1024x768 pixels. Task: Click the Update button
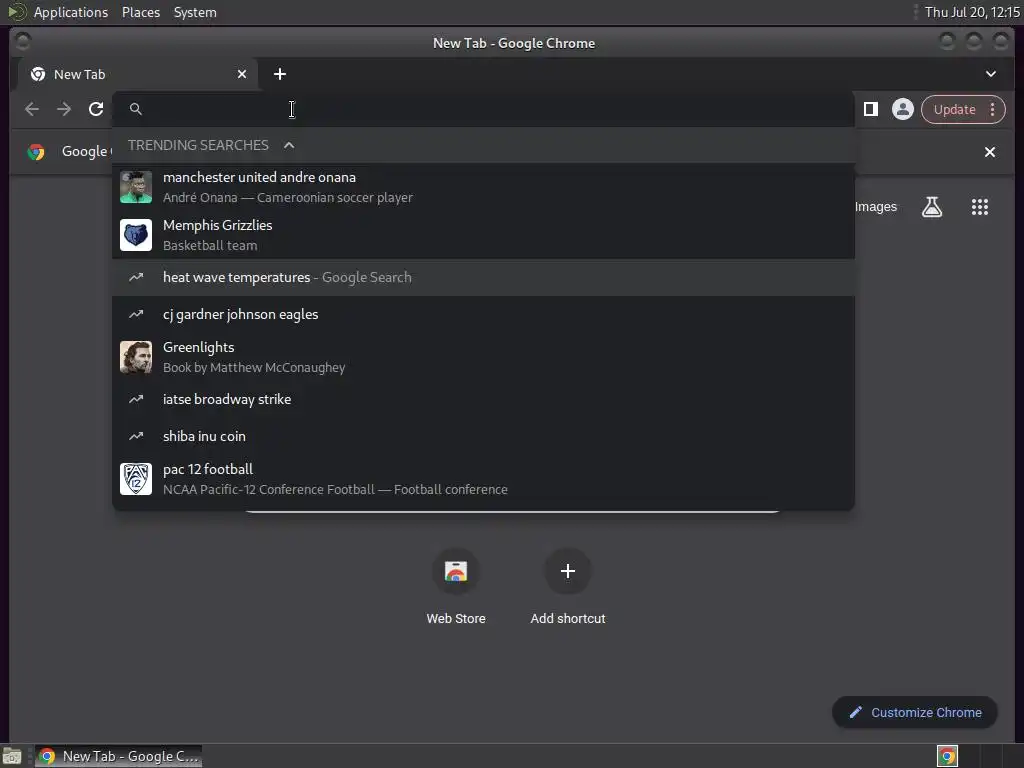click(x=954, y=110)
